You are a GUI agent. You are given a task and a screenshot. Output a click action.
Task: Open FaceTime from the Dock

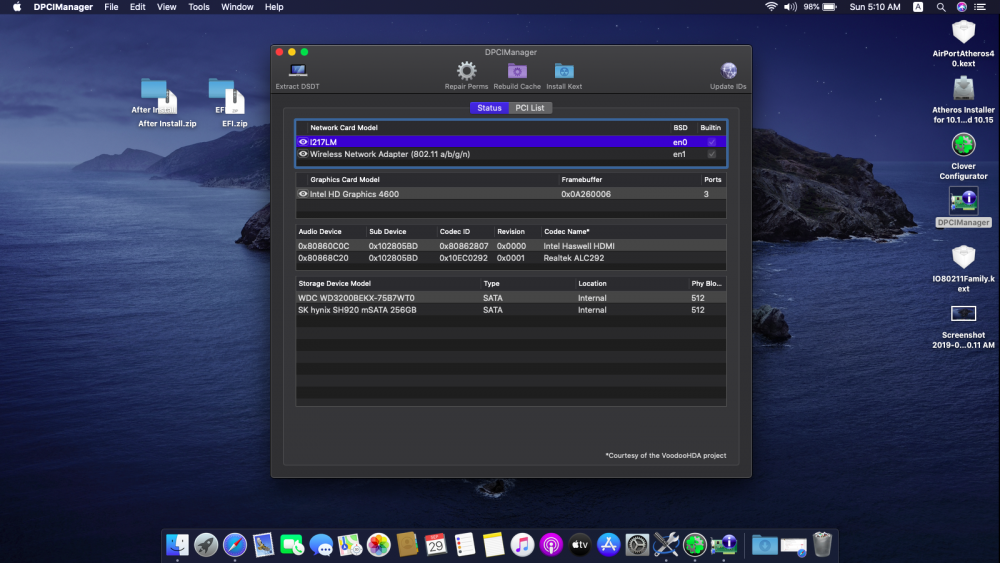(x=292, y=545)
